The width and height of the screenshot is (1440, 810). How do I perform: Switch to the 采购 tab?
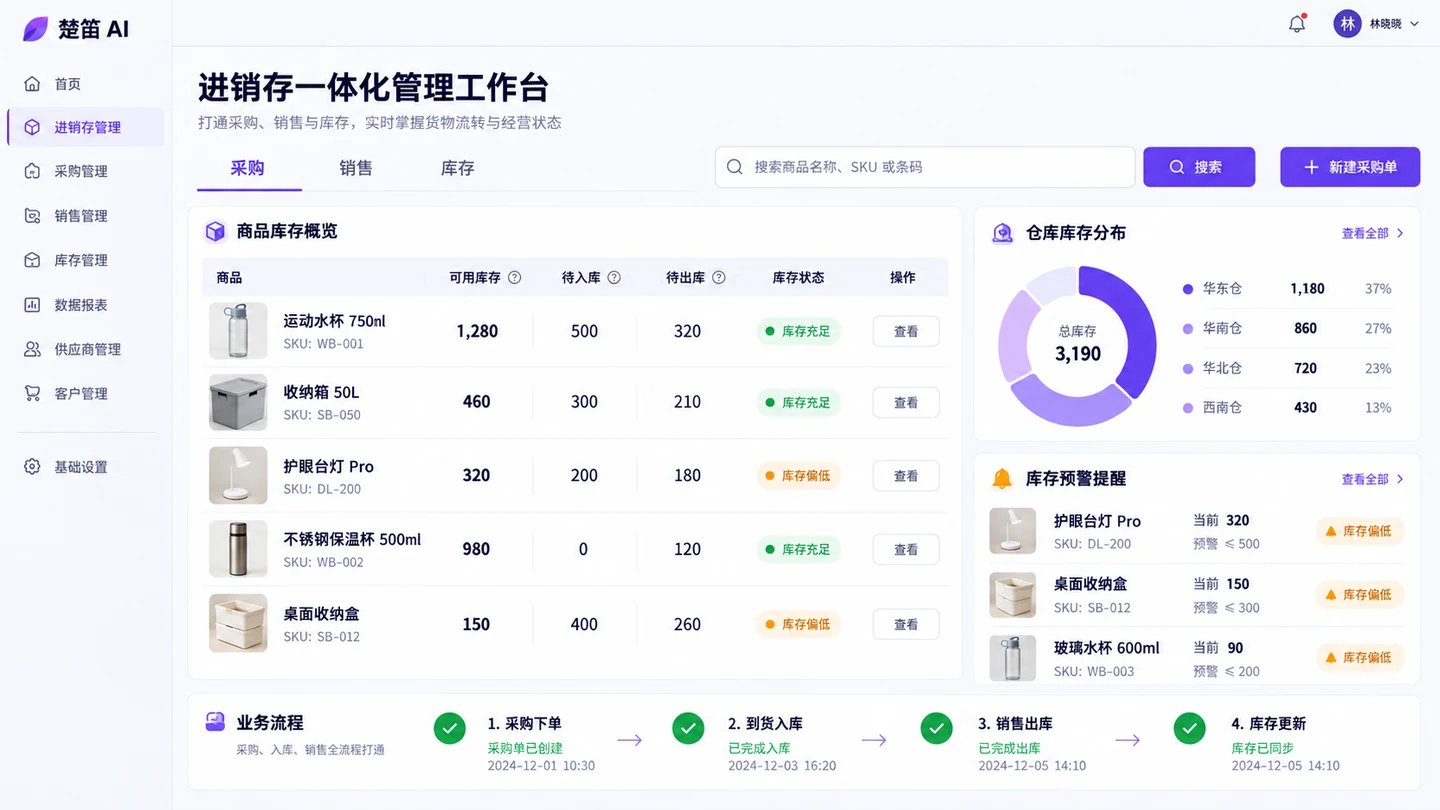(248, 168)
